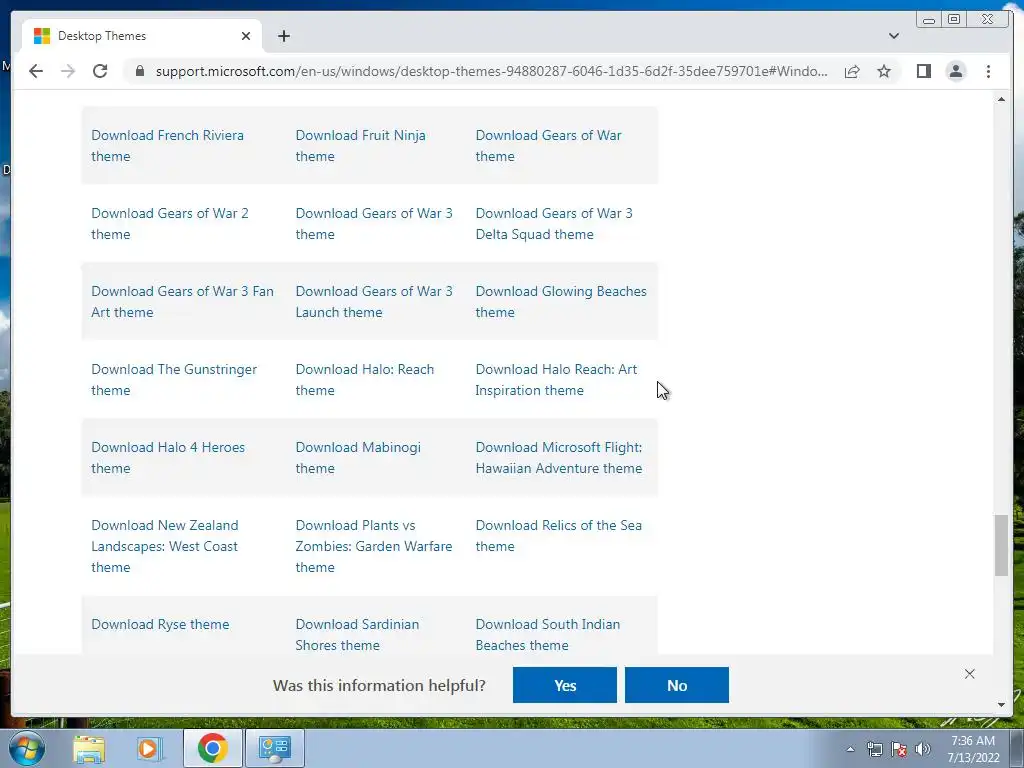Share this page via share icon
Image resolution: width=1024 pixels, height=768 pixels.
852,71
